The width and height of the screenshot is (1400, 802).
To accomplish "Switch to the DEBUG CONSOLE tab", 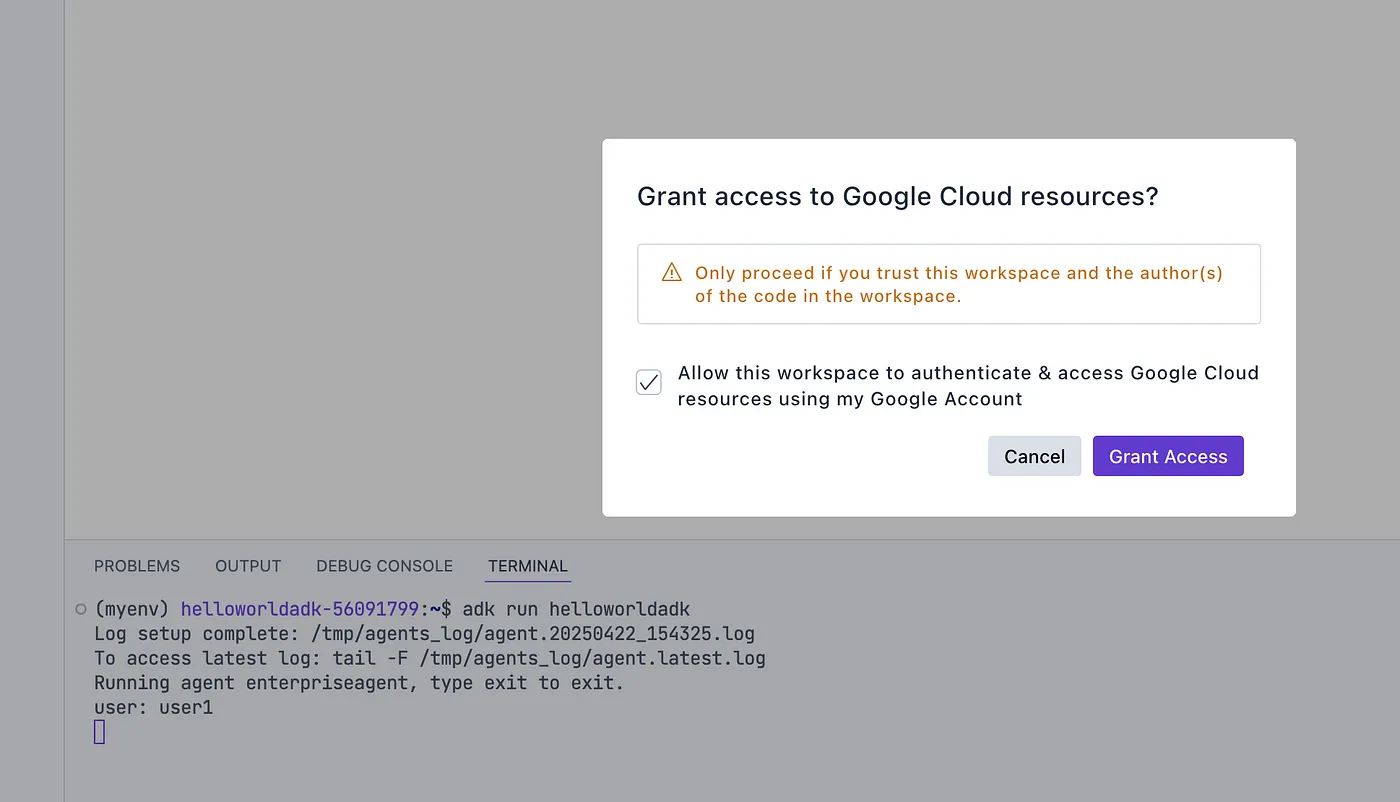I will [x=384, y=566].
